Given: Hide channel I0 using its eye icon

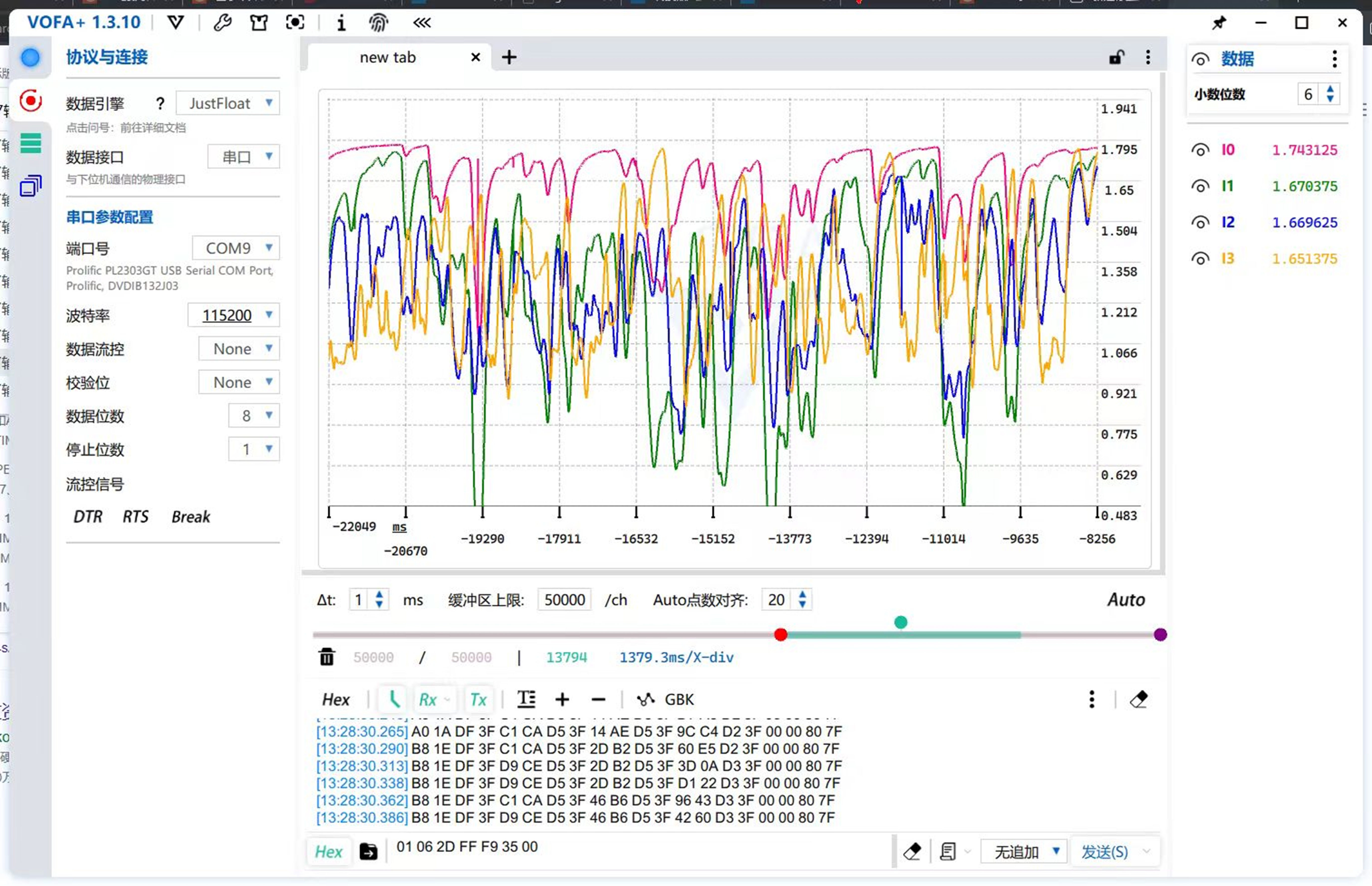Looking at the screenshot, I should click(x=1200, y=150).
